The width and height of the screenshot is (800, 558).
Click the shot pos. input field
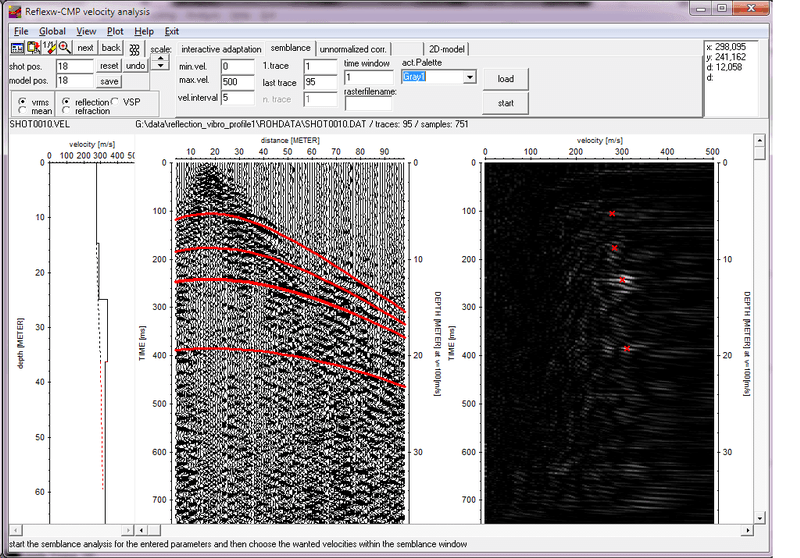74,66
